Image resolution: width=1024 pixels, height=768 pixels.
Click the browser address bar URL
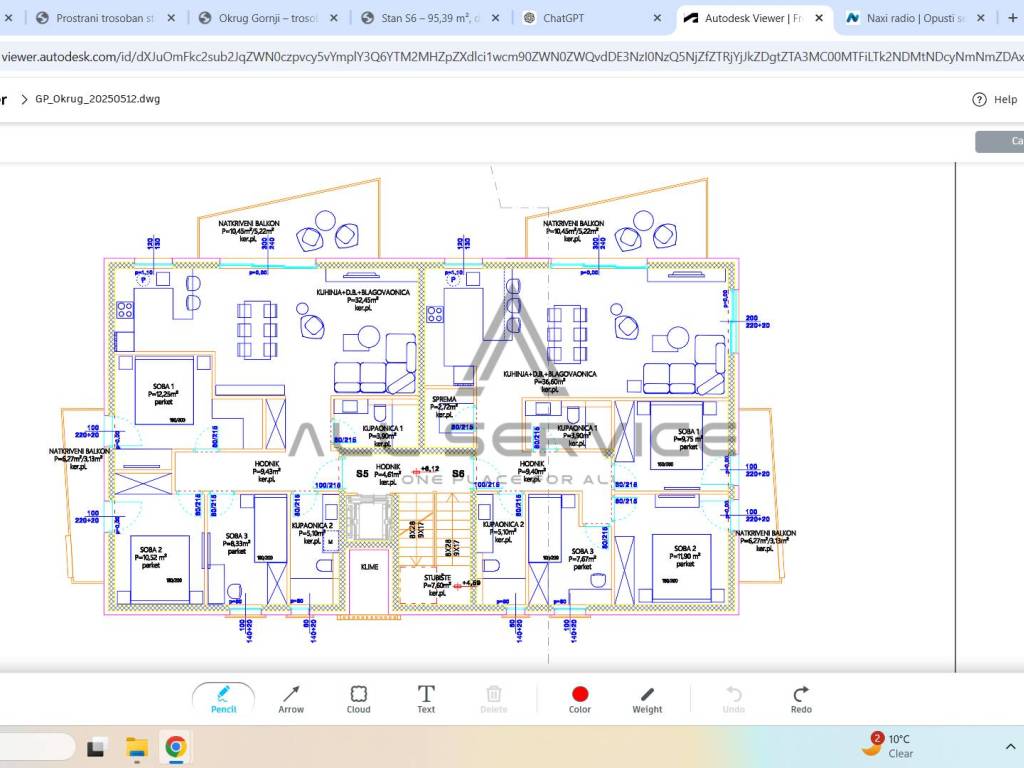500,57
